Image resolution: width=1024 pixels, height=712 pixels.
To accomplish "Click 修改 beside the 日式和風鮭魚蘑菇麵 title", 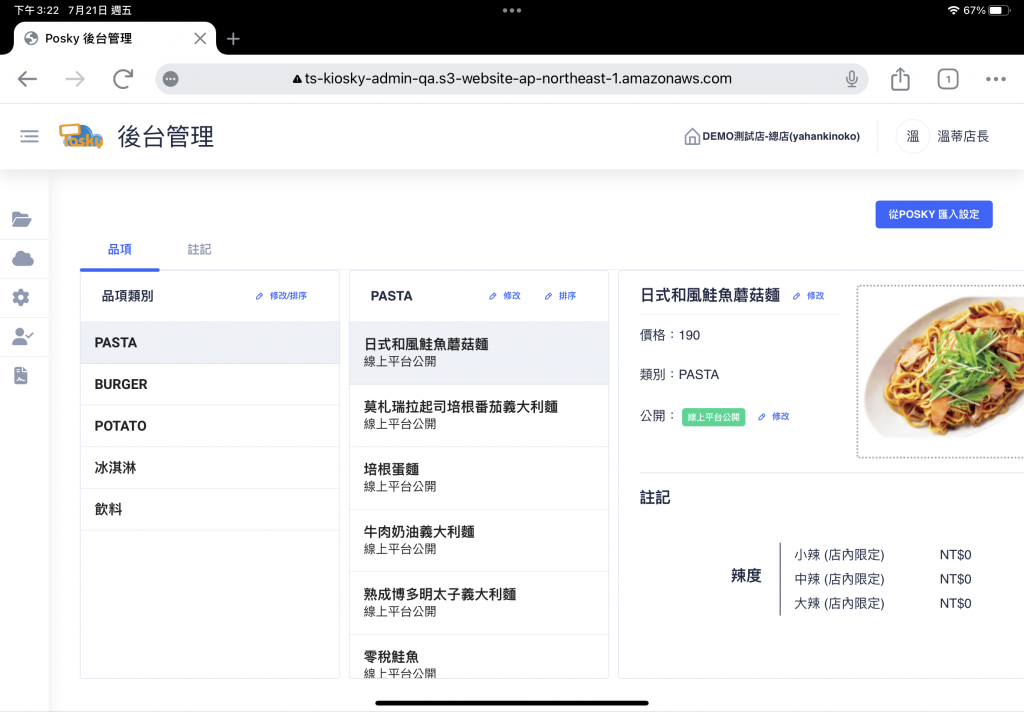I will 808,296.
